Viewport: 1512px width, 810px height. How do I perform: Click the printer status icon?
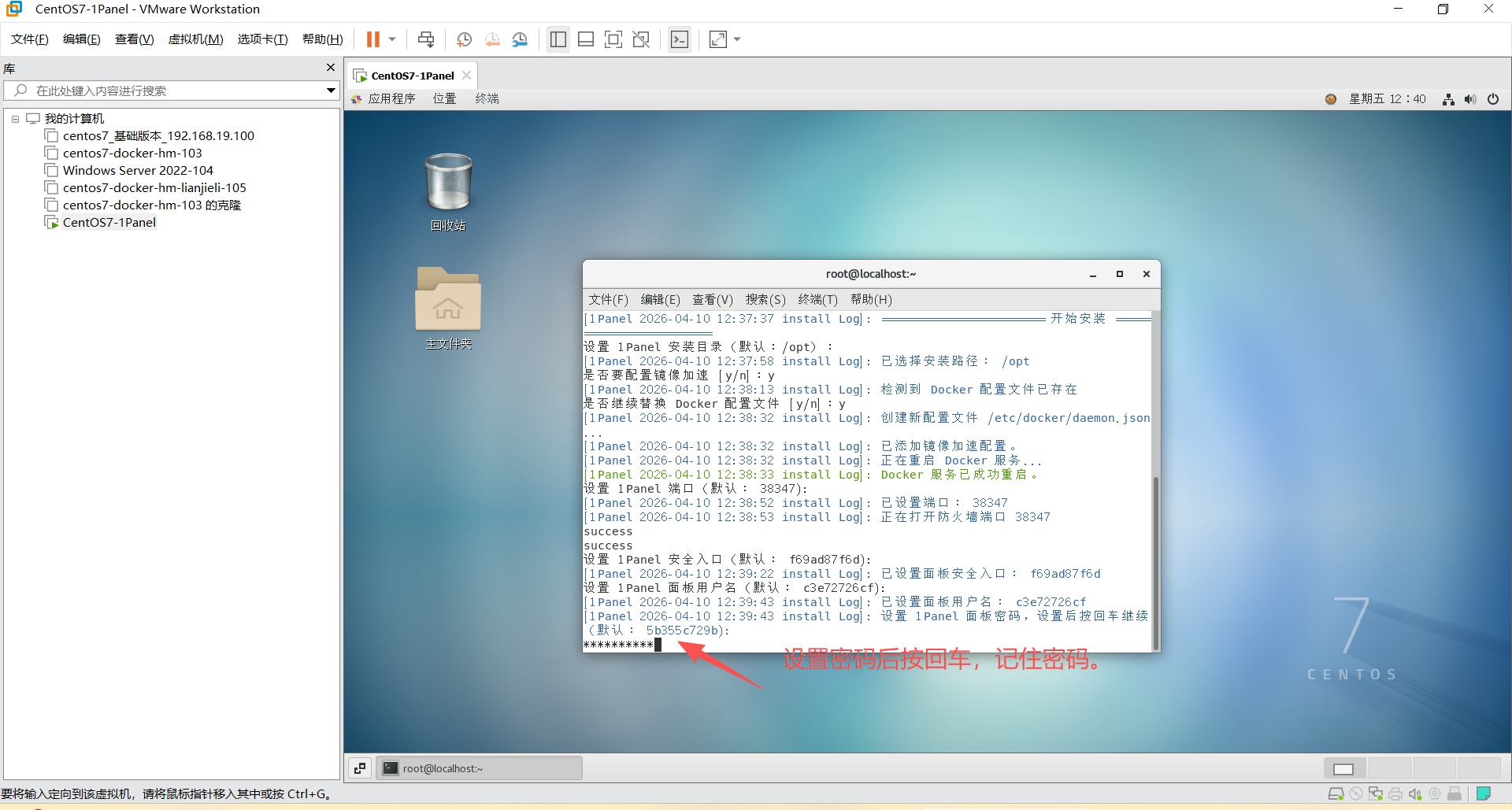coord(1395,793)
